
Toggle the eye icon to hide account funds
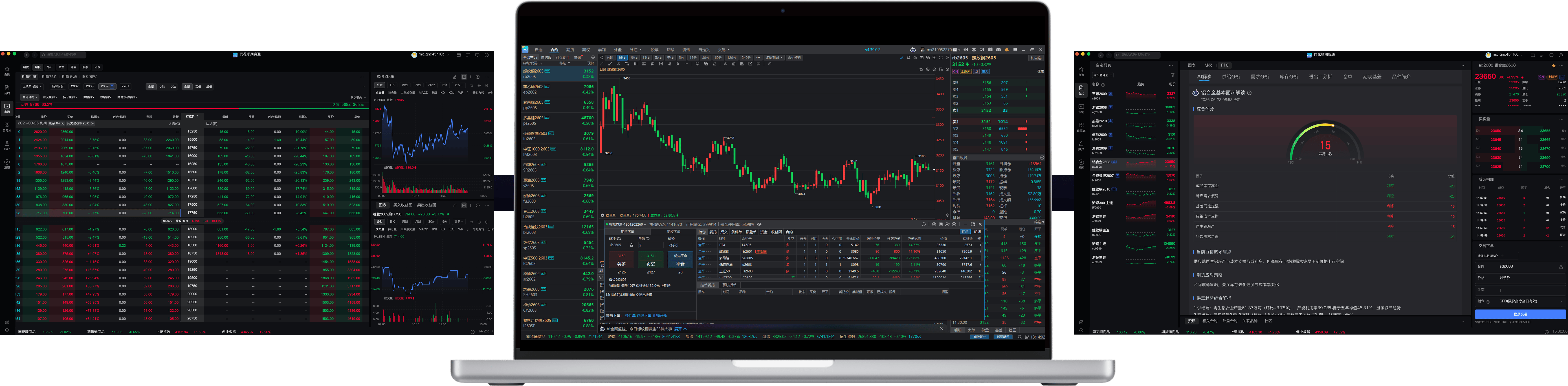759,225
